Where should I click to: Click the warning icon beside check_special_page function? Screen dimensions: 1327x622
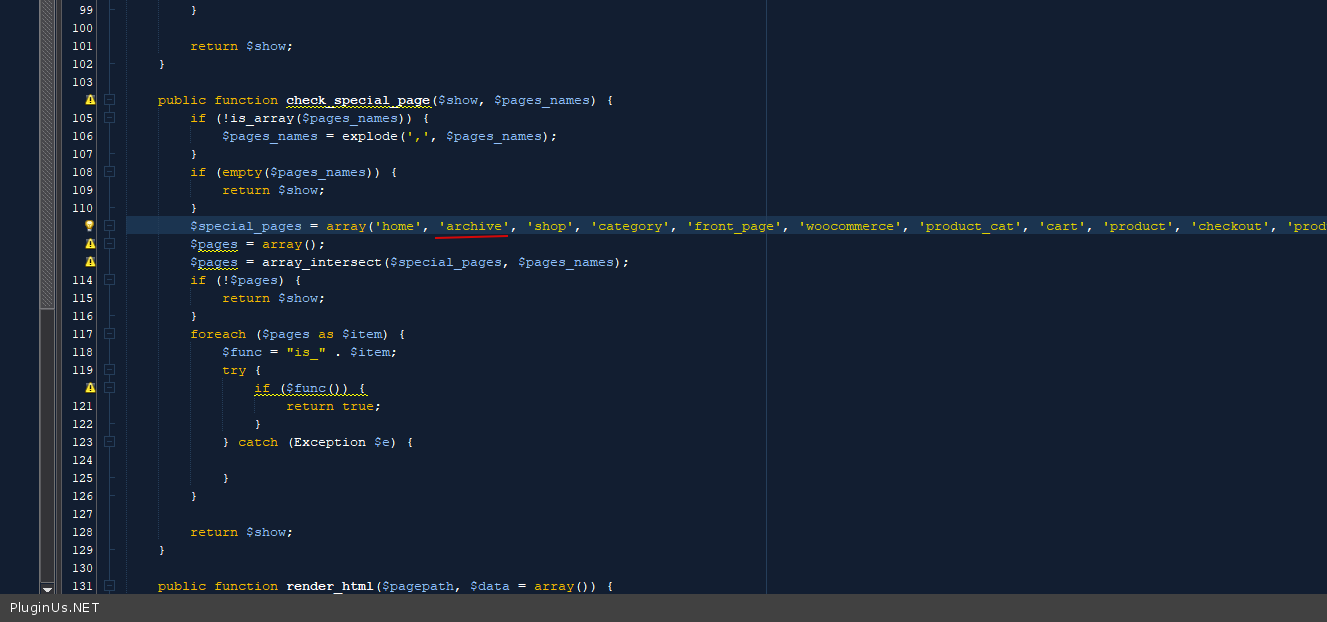[90, 100]
